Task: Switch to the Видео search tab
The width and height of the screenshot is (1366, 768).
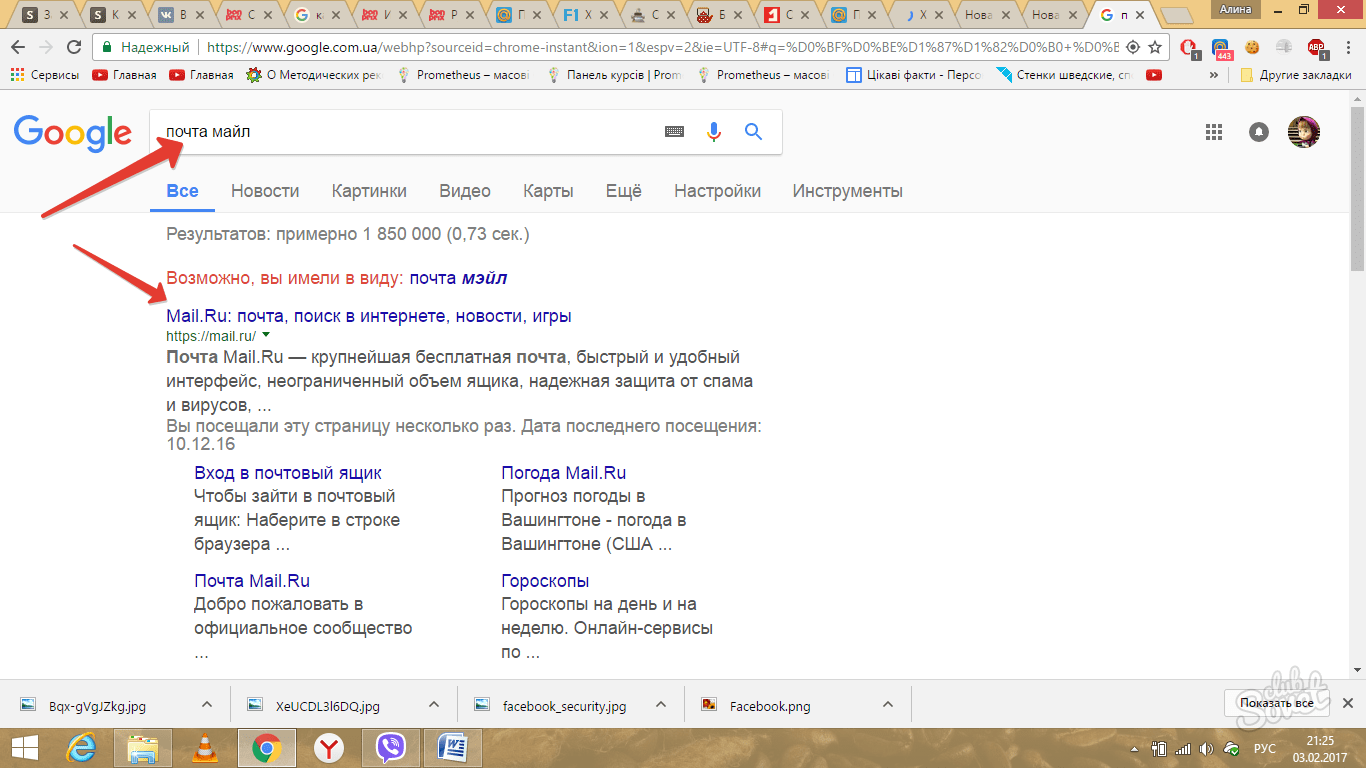Action: [x=465, y=191]
